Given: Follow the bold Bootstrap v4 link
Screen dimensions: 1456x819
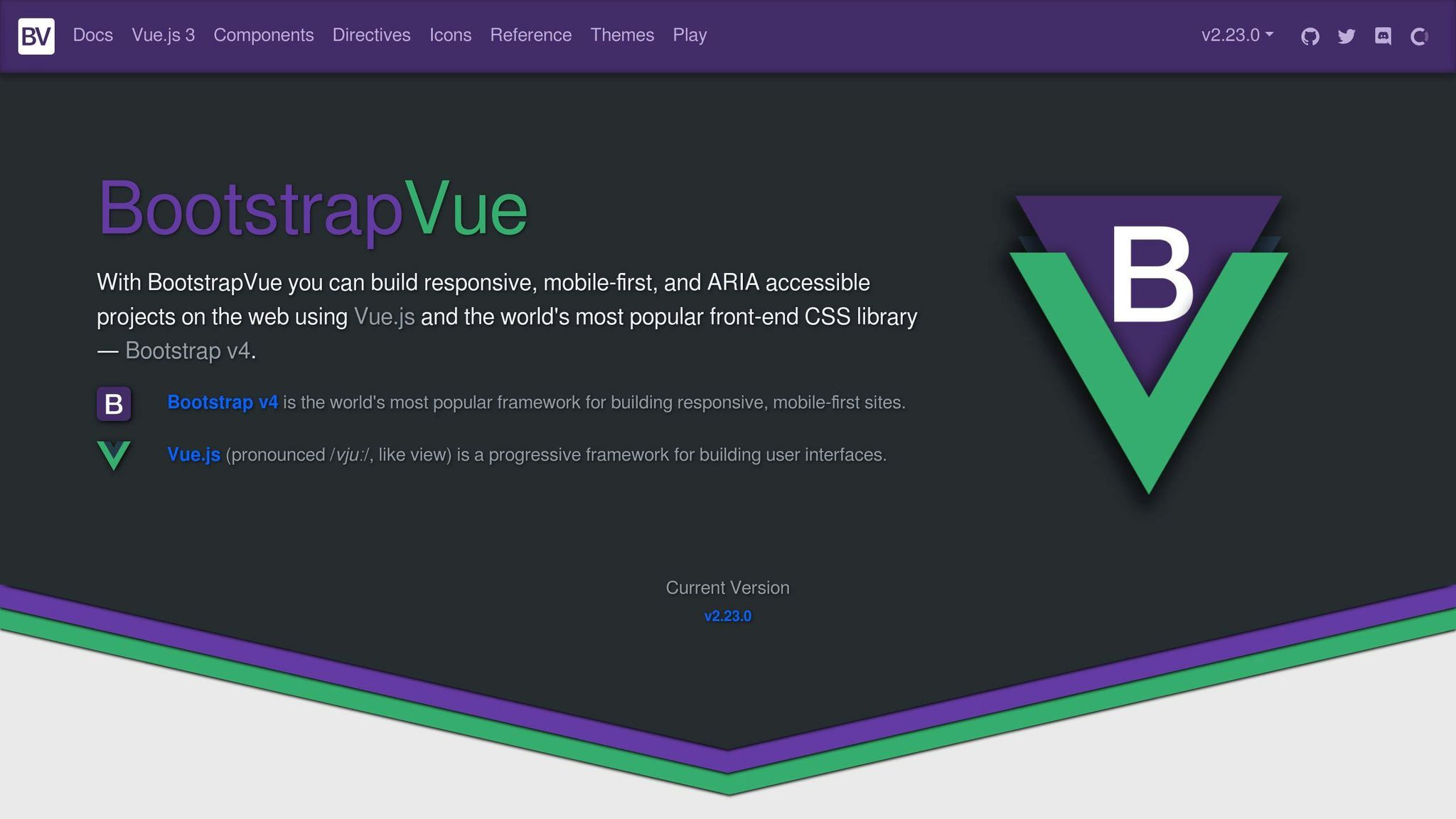Looking at the screenshot, I should pos(223,402).
